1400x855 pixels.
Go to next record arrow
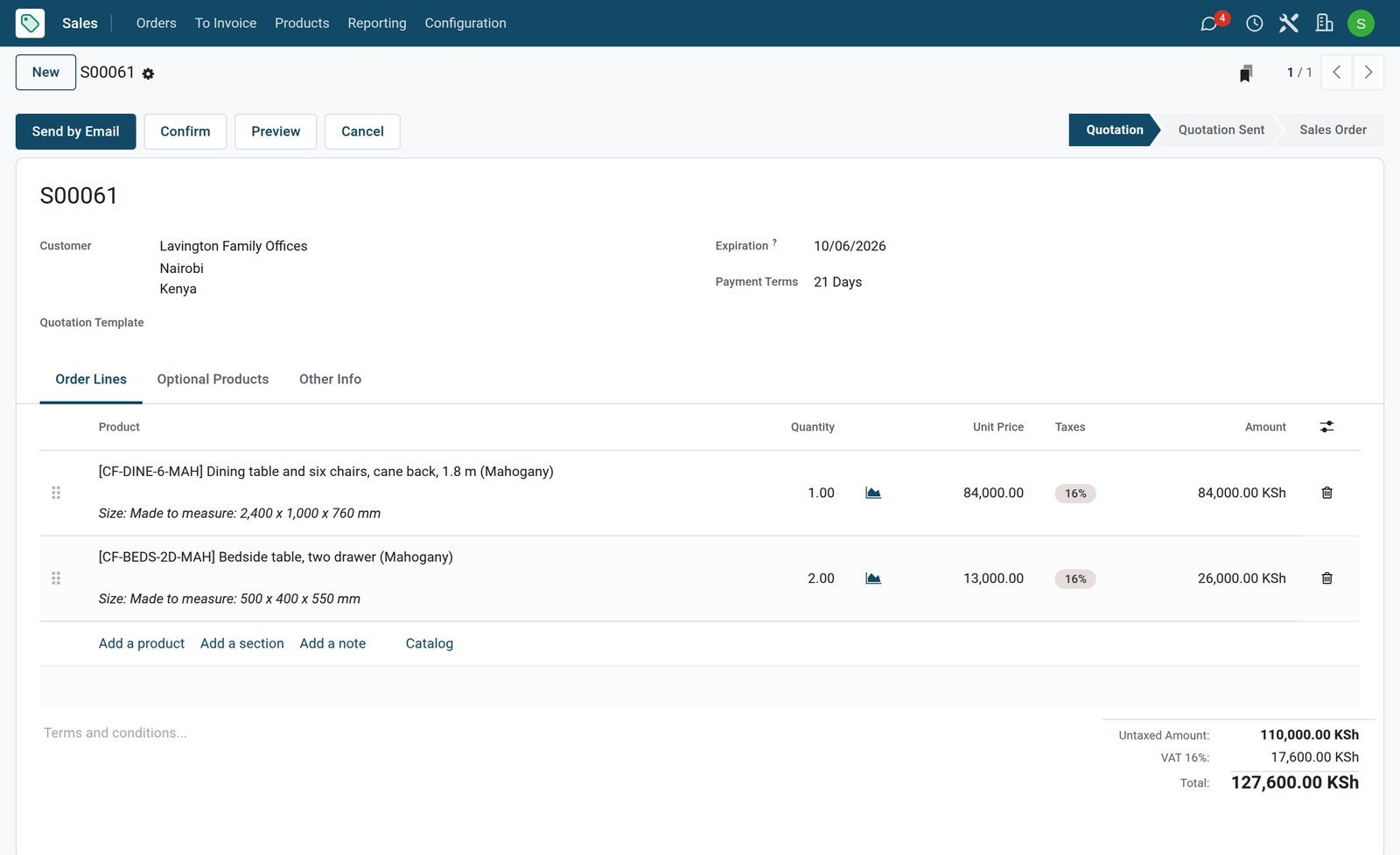pos(1368,73)
